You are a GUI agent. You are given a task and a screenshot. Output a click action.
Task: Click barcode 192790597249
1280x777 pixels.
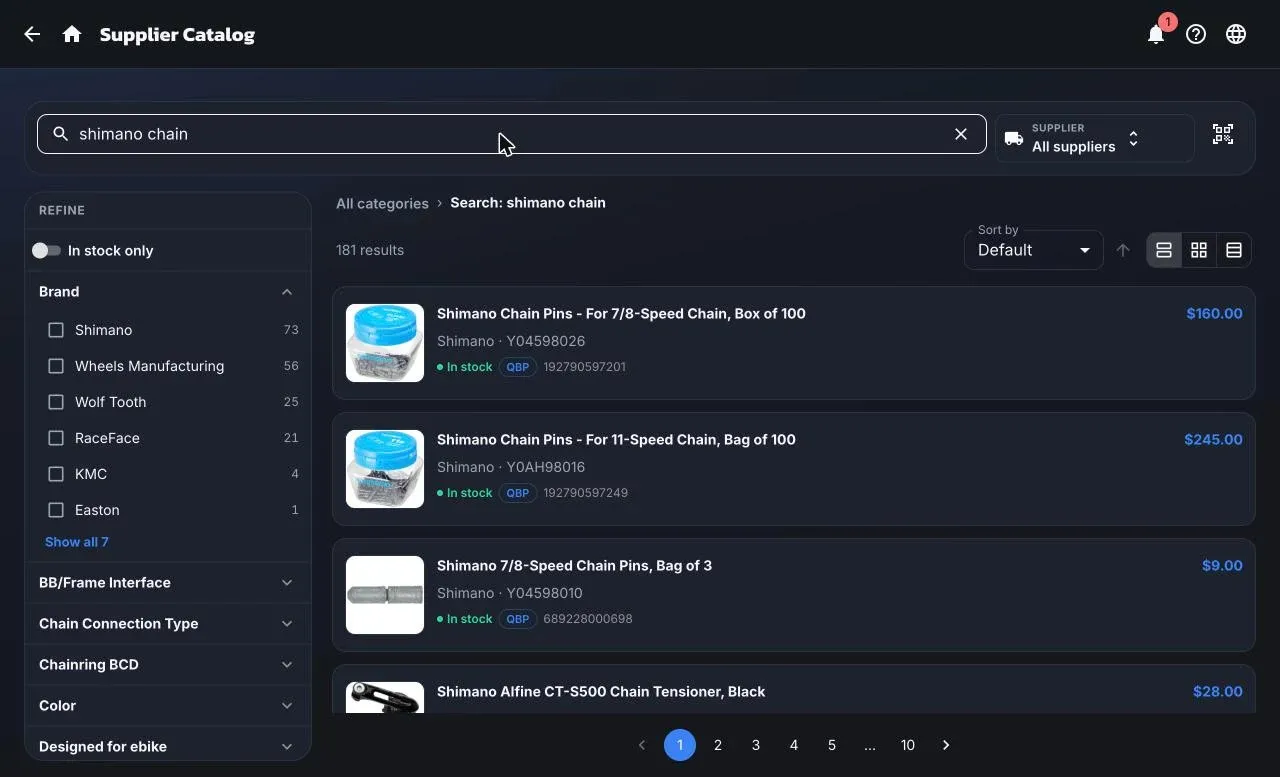[x=585, y=493]
